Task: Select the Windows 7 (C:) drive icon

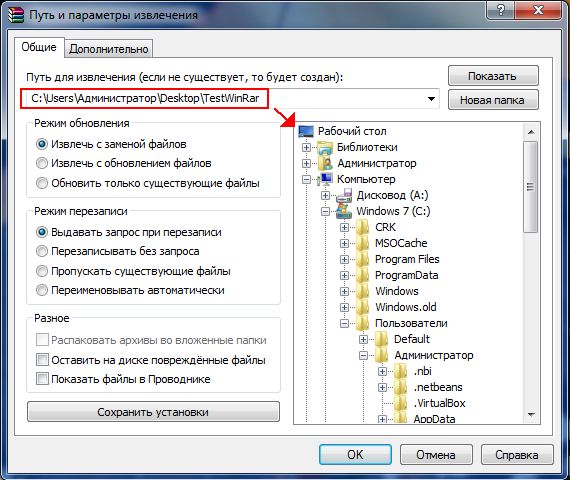Action: 344,211
